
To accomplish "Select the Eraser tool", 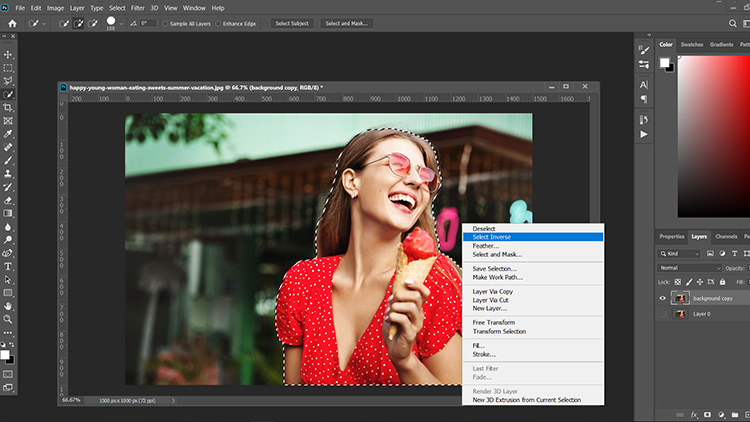I will click(x=8, y=200).
